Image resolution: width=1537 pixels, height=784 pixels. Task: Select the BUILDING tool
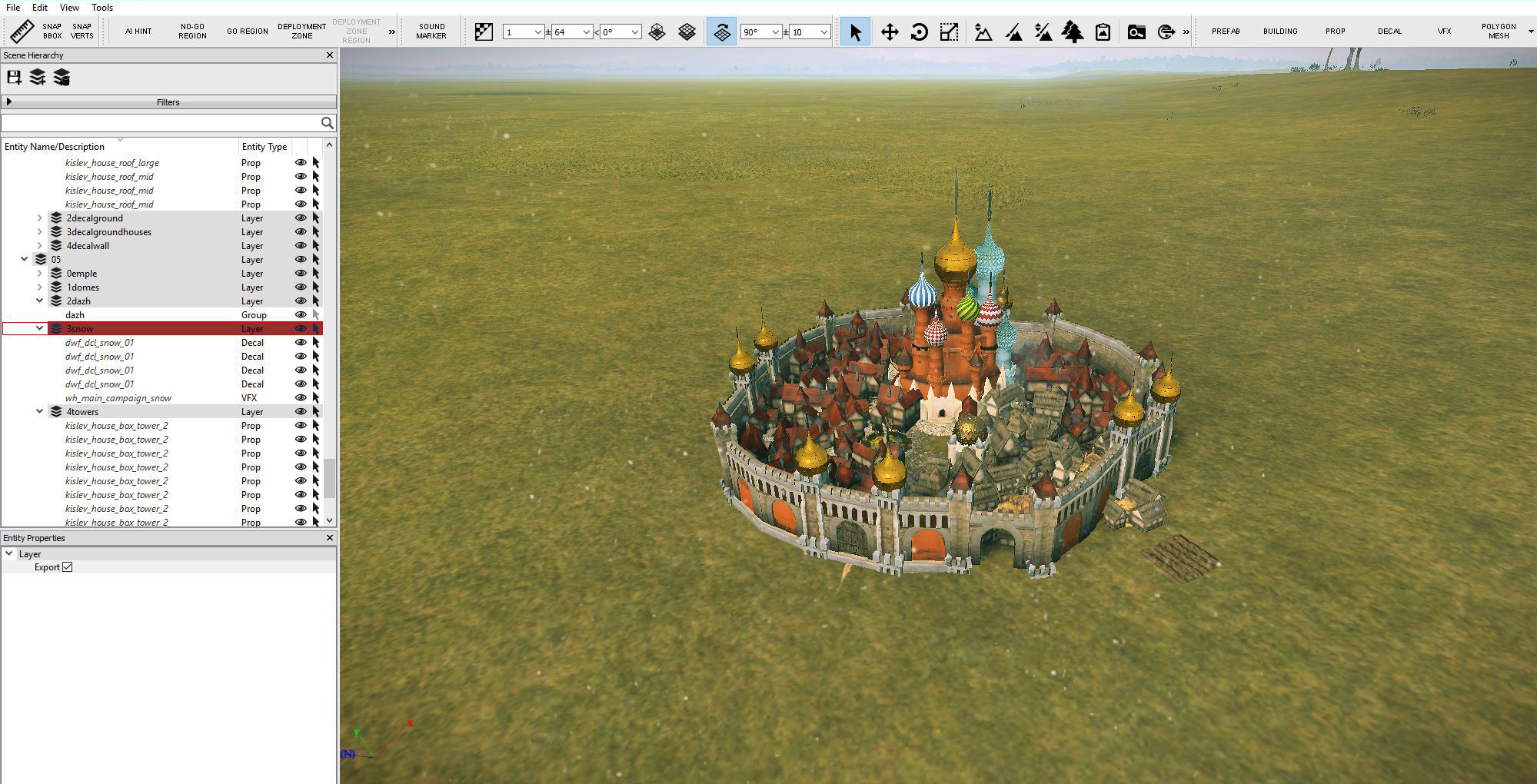(1280, 32)
